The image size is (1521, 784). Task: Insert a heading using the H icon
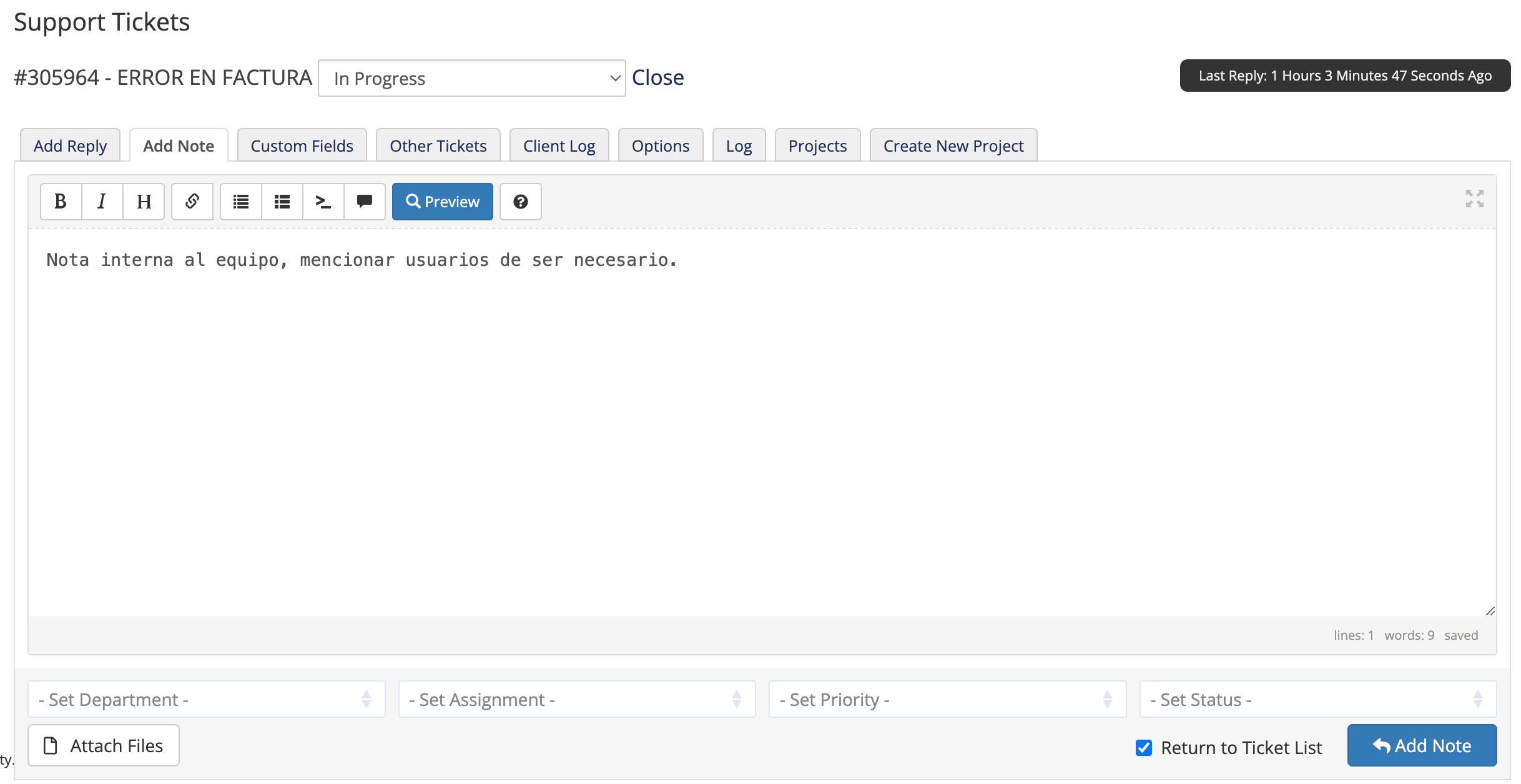[x=144, y=202]
